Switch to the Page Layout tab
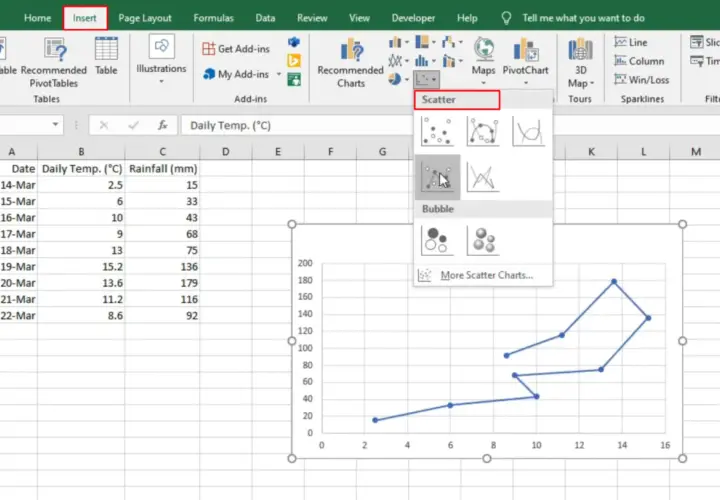The width and height of the screenshot is (720, 500). coord(145,18)
